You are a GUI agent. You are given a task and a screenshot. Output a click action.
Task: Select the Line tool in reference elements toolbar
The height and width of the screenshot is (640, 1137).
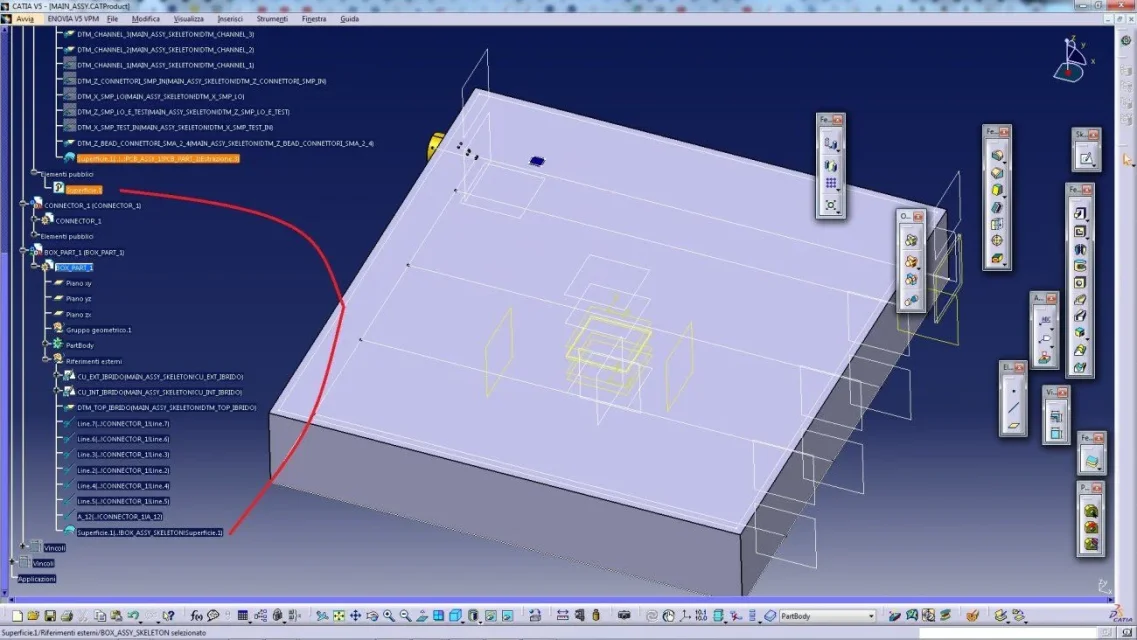(x=1013, y=408)
